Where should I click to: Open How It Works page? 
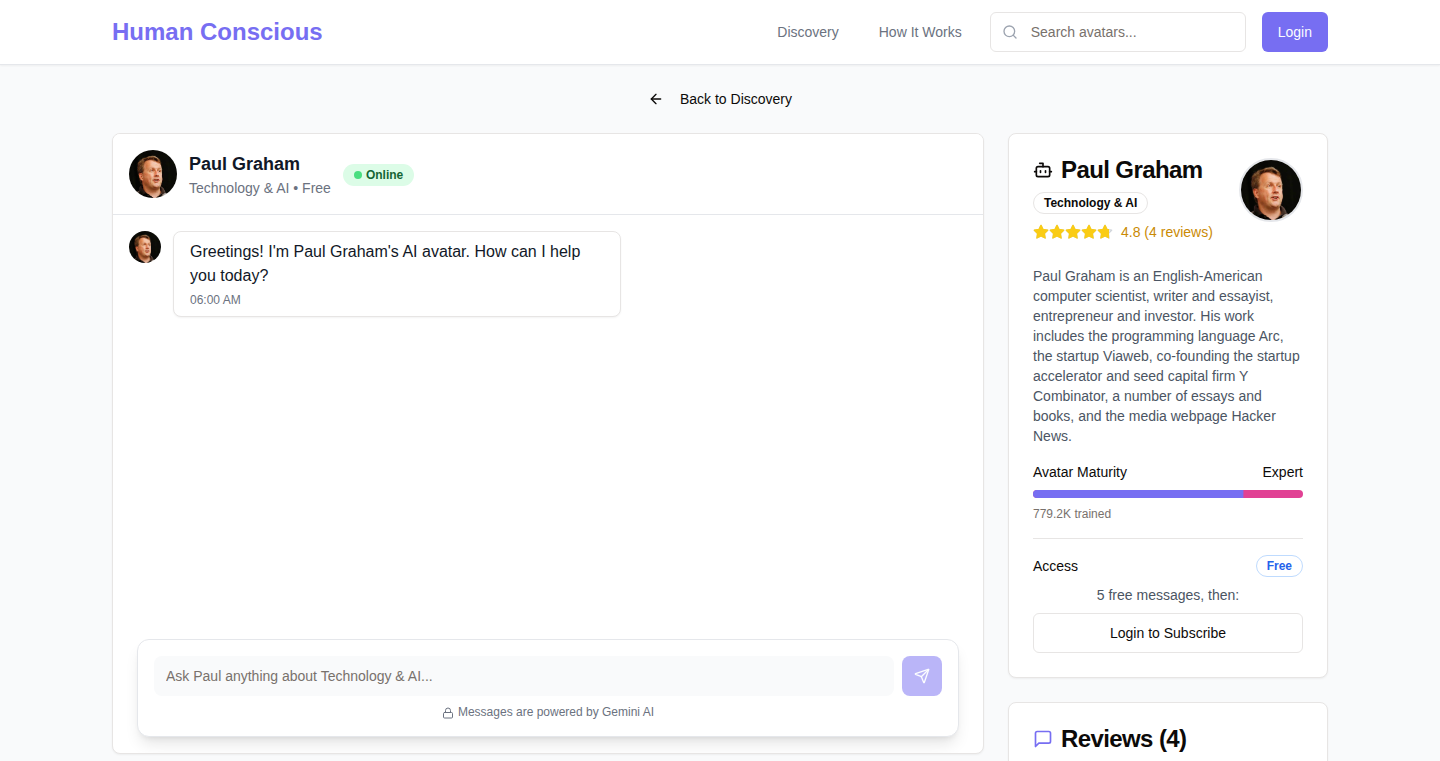(920, 32)
